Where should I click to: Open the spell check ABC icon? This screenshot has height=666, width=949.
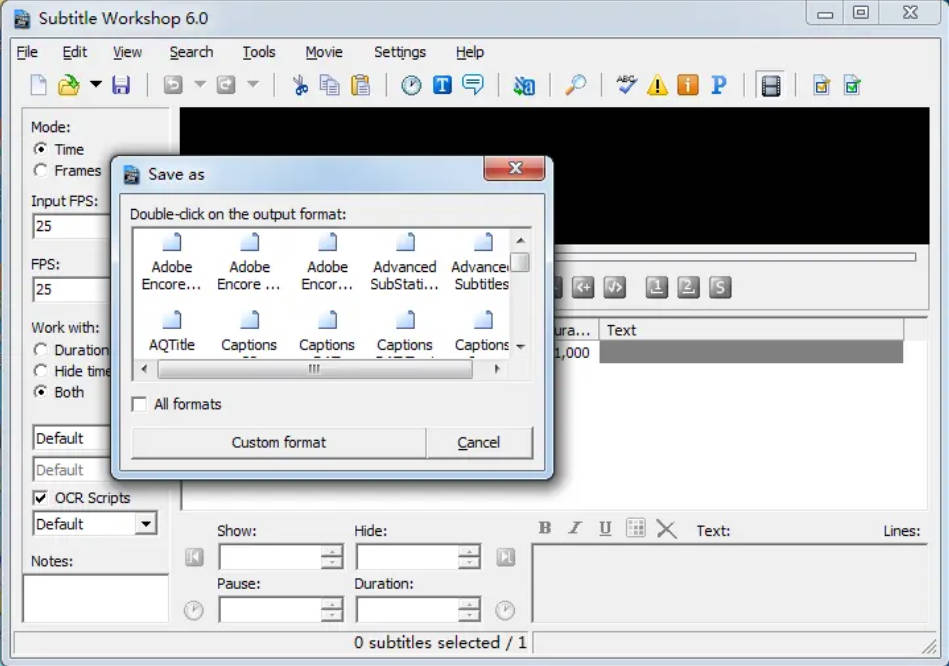coord(625,85)
